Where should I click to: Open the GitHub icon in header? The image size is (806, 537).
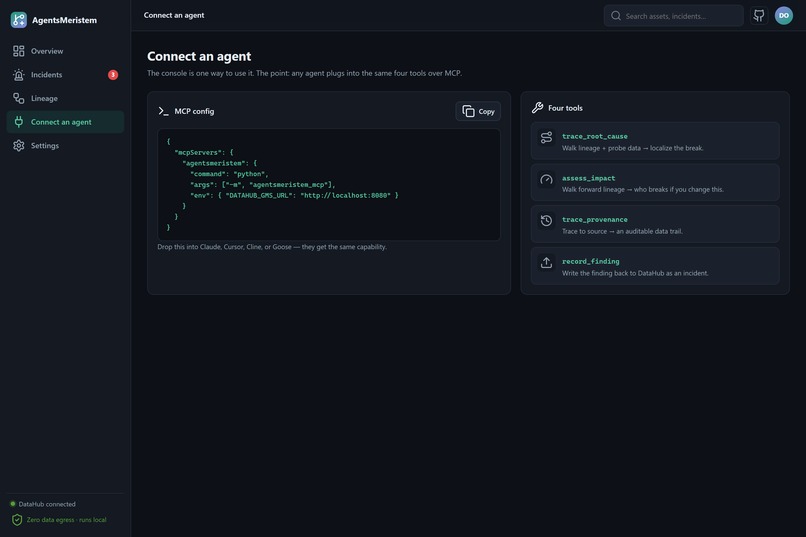[x=759, y=15]
